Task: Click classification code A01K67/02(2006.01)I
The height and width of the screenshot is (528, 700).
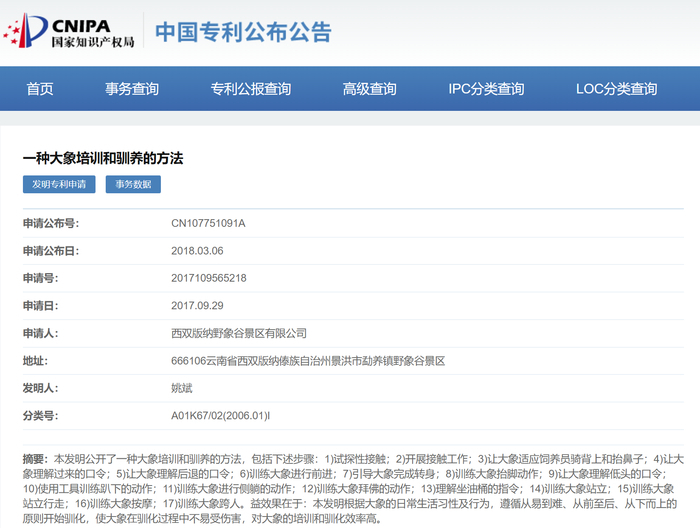Action: click(221, 415)
